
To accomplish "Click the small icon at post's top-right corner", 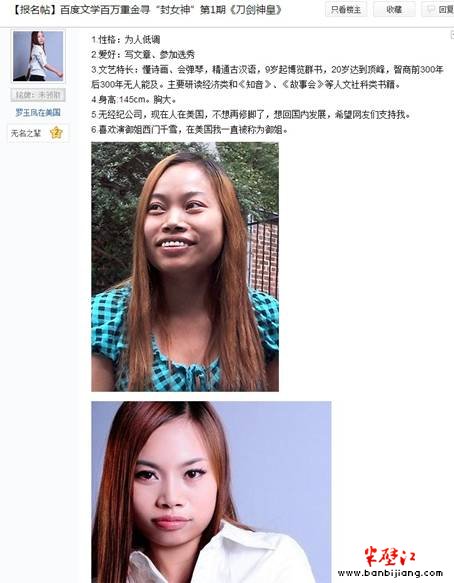I will pyautogui.click(x=452, y=35).
